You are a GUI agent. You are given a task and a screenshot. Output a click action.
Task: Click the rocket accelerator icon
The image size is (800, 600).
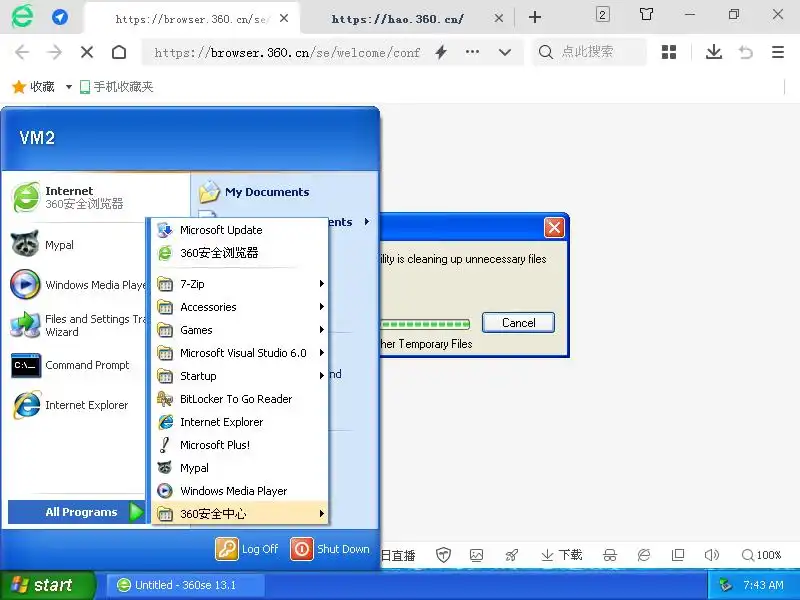click(x=511, y=555)
